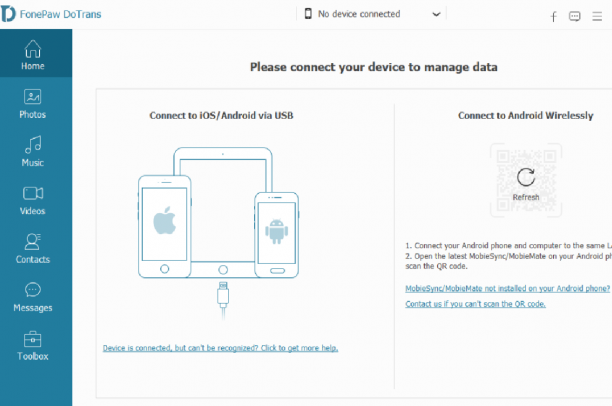Click the phone icon in device selector

308,14
